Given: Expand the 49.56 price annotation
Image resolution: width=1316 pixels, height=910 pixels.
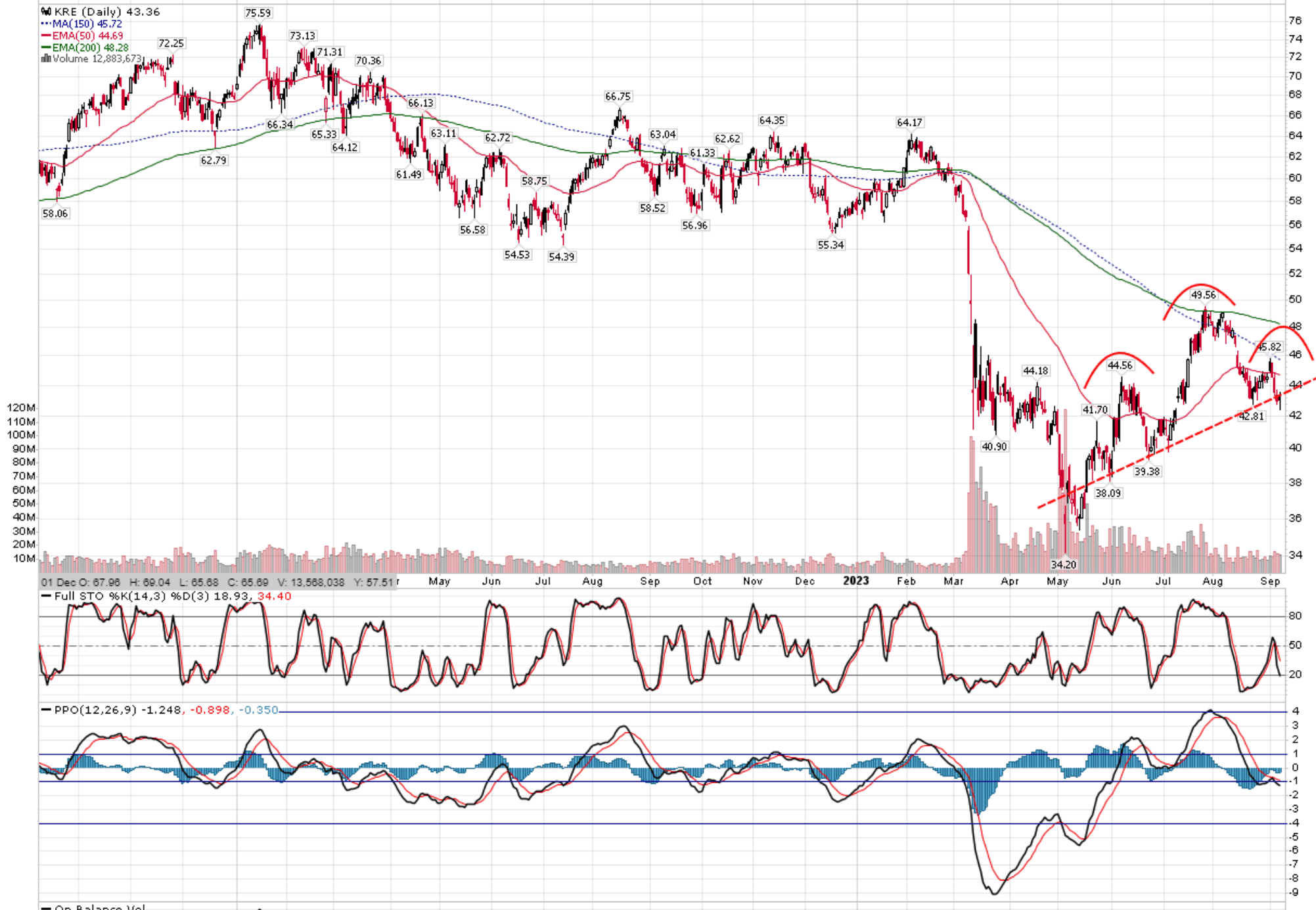Looking at the screenshot, I should pyautogui.click(x=1203, y=296).
